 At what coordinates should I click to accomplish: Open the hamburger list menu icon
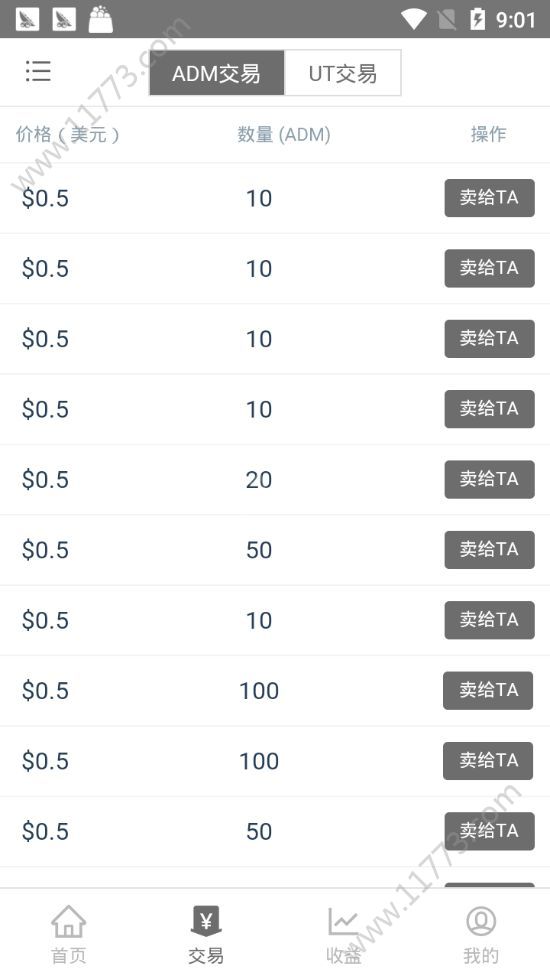tap(38, 71)
